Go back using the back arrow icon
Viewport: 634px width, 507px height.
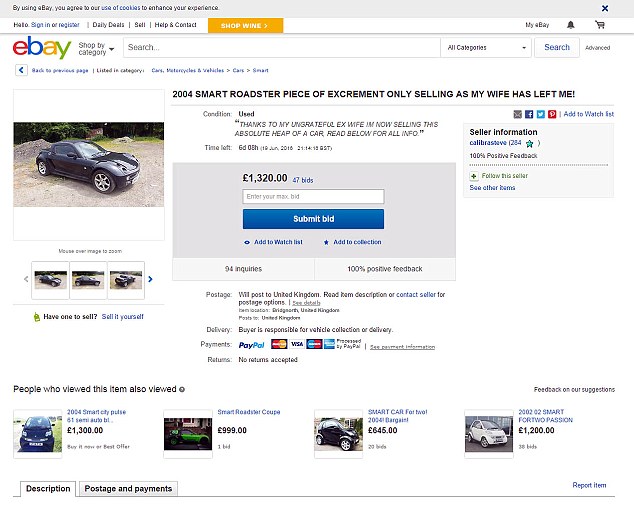pyautogui.click(x=21, y=70)
